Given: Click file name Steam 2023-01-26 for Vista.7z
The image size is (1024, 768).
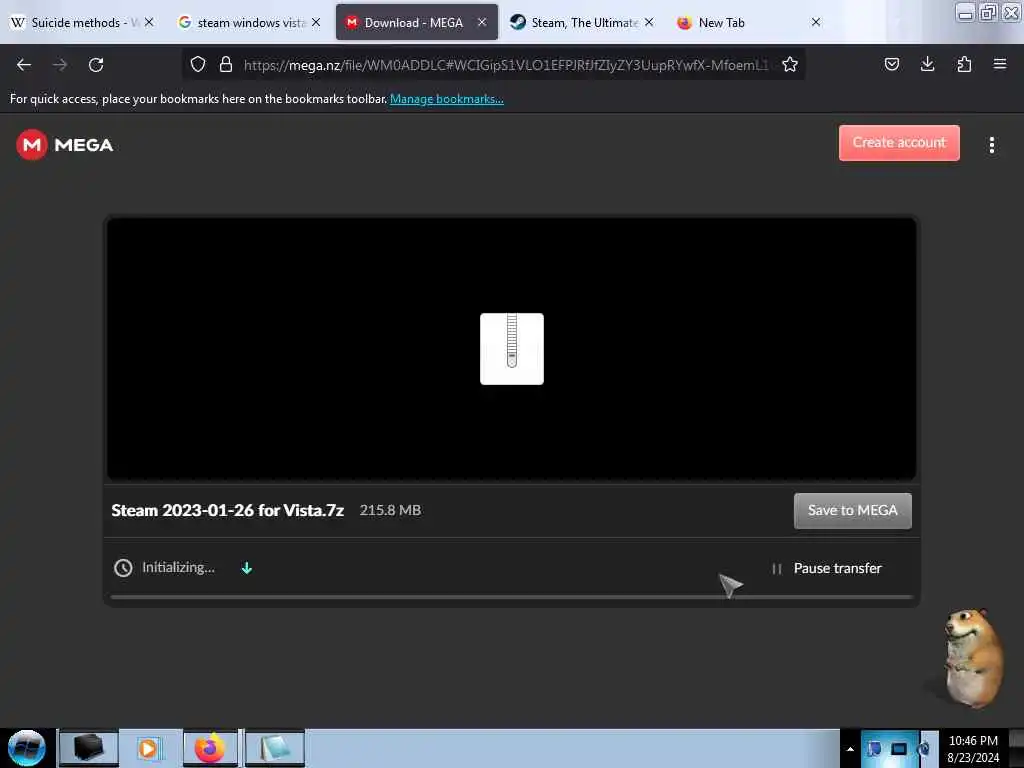Looking at the screenshot, I should tap(227, 510).
